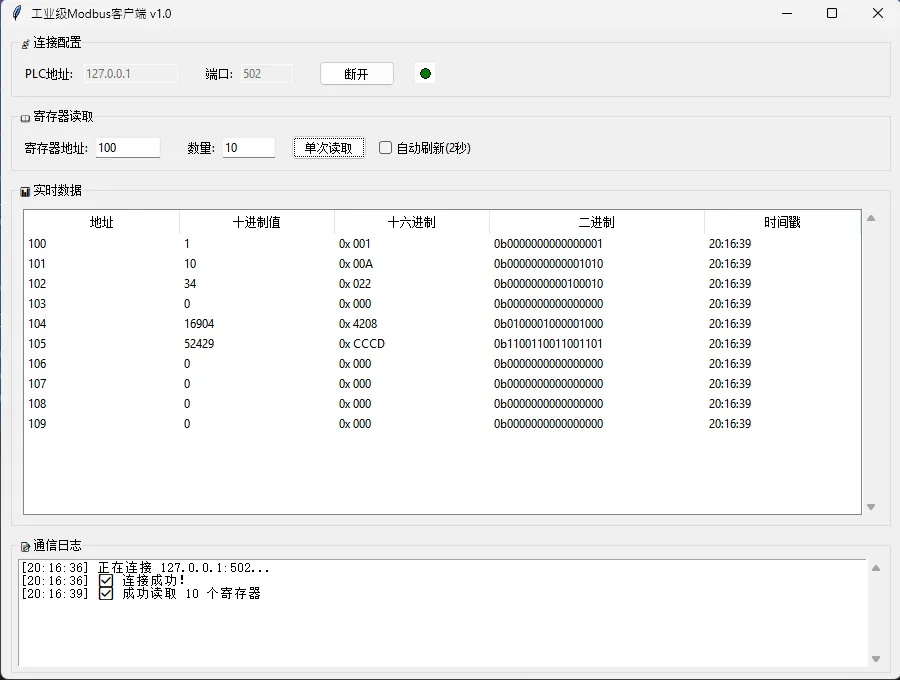Viewport: 900px width, 680px height.
Task: Click the 寄存器读取 section icon
Action: [x=25, y=118]
